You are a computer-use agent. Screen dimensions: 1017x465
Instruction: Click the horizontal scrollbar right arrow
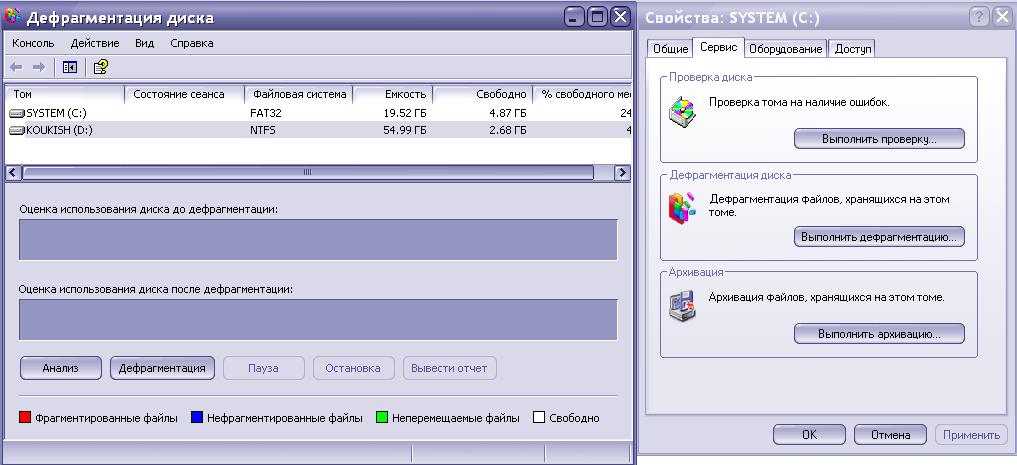[622, 173]
